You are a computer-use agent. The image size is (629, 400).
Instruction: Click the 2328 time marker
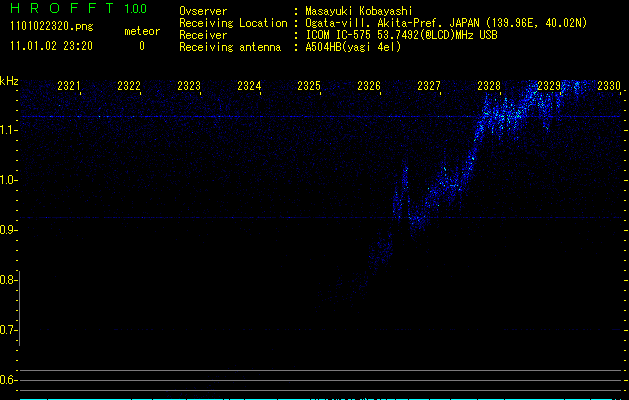pyautogui.click(x=489, y=85)
